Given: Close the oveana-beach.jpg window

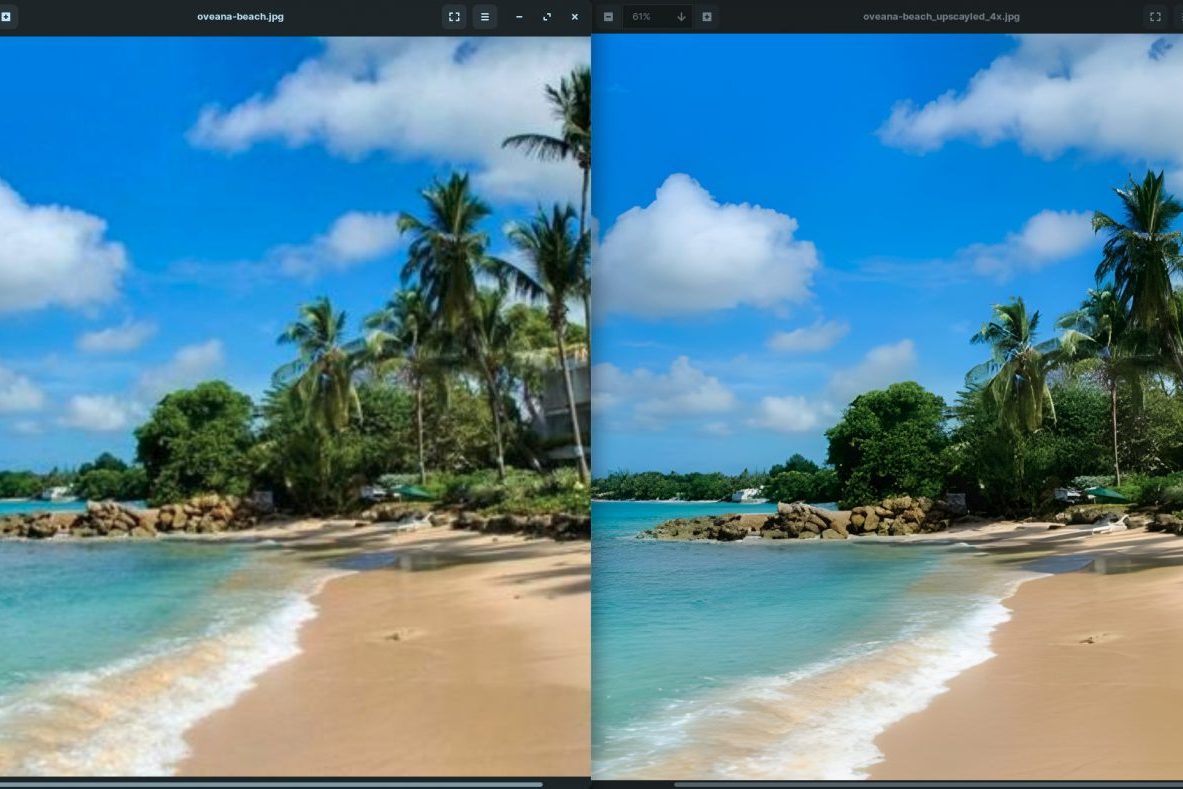Looking at the screenshot, I should 574,17.
